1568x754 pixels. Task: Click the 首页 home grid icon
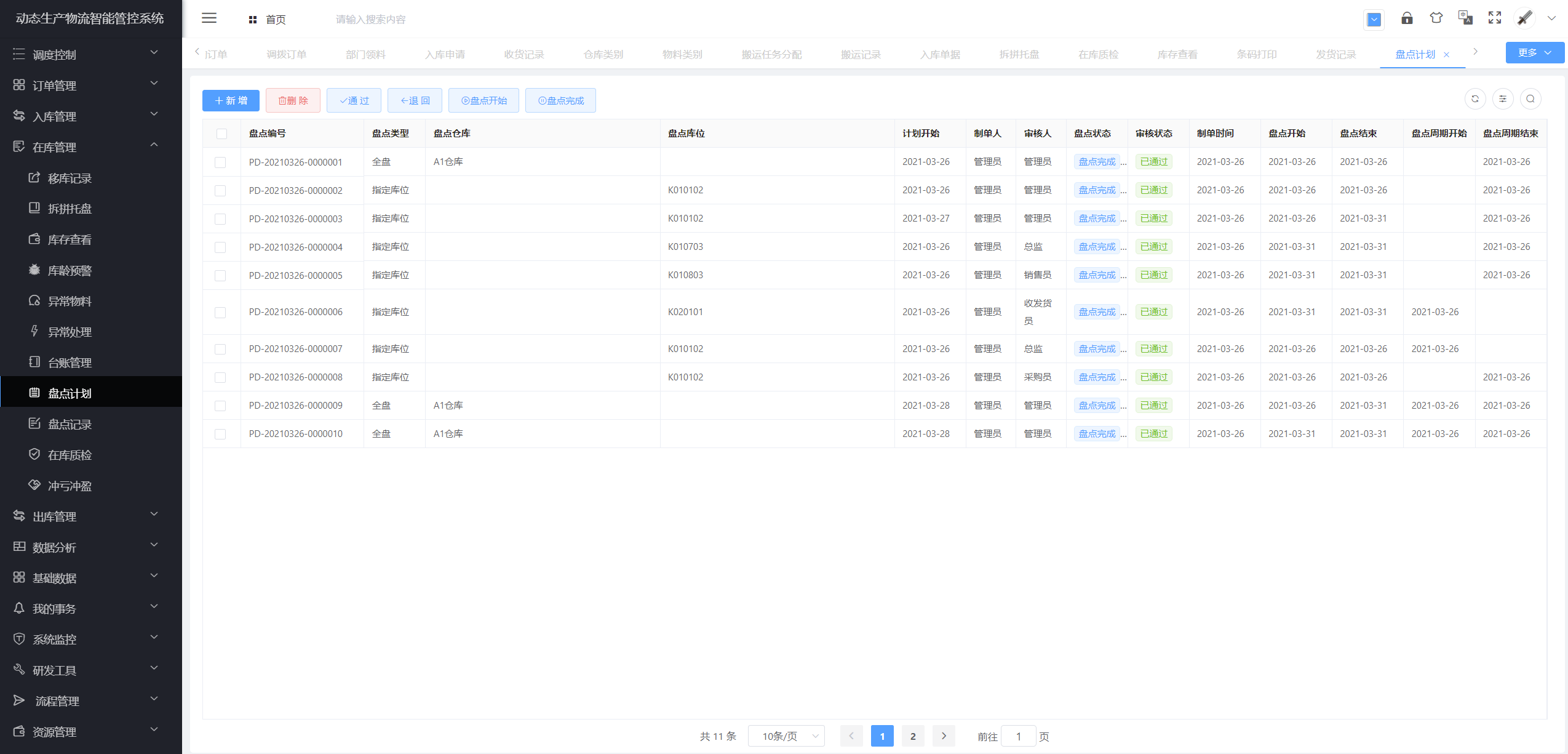(x=252, y=20)
